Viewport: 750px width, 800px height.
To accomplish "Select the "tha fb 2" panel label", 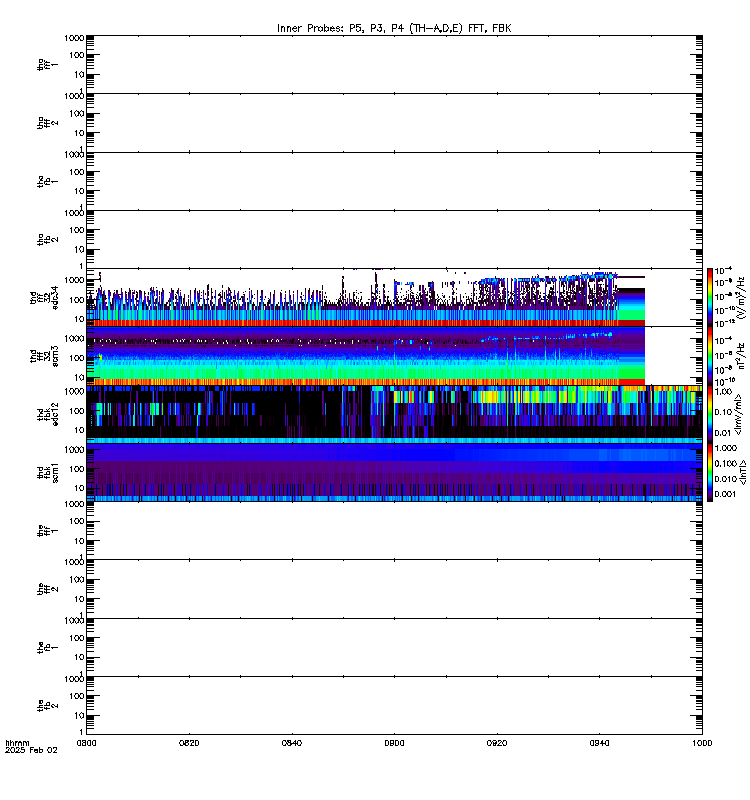I will pyautogui.click(x=47, y=239).
